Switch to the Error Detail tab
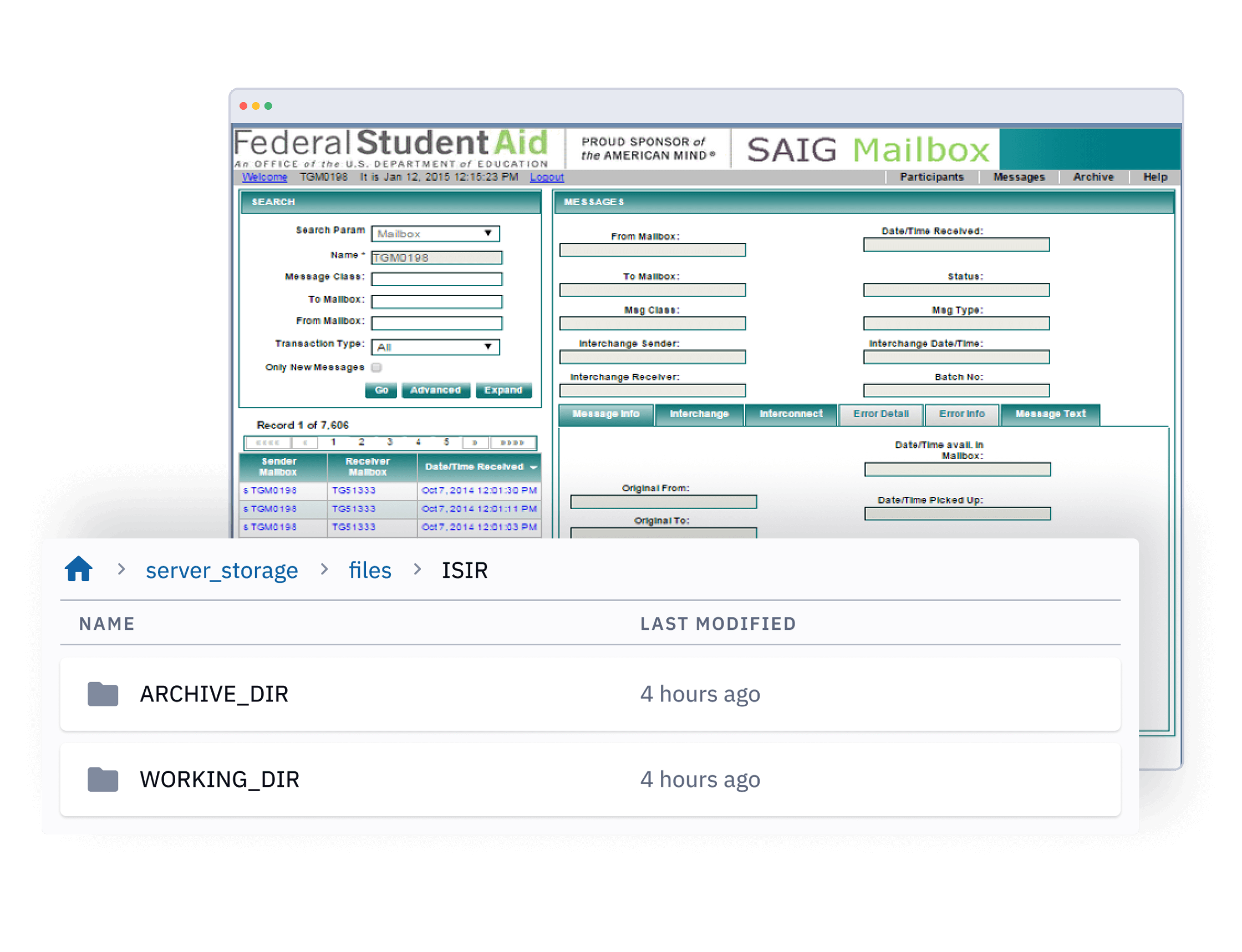 coord(881,414)
